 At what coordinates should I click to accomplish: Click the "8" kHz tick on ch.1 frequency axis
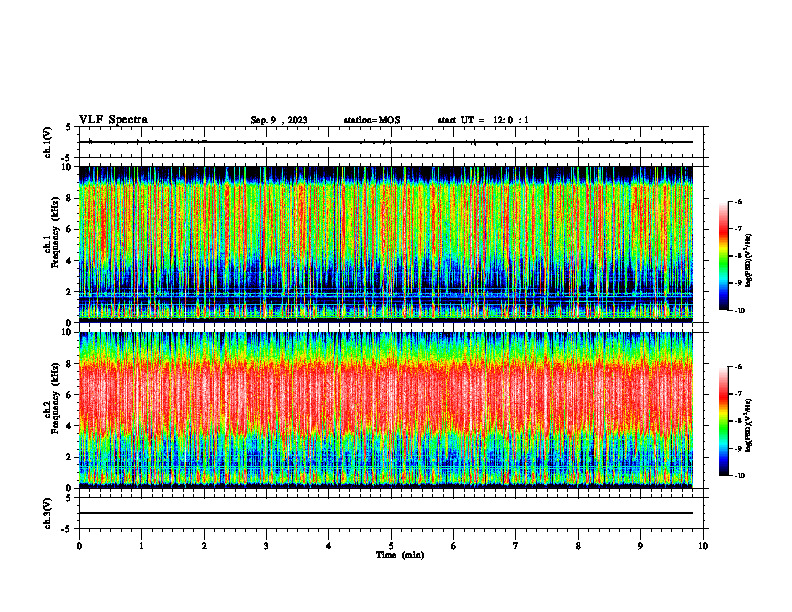(70, 198)
